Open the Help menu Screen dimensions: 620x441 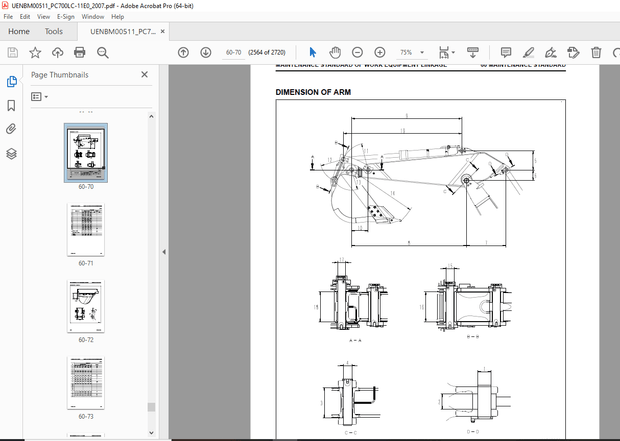pyautogui.click(x=117, y=17)
